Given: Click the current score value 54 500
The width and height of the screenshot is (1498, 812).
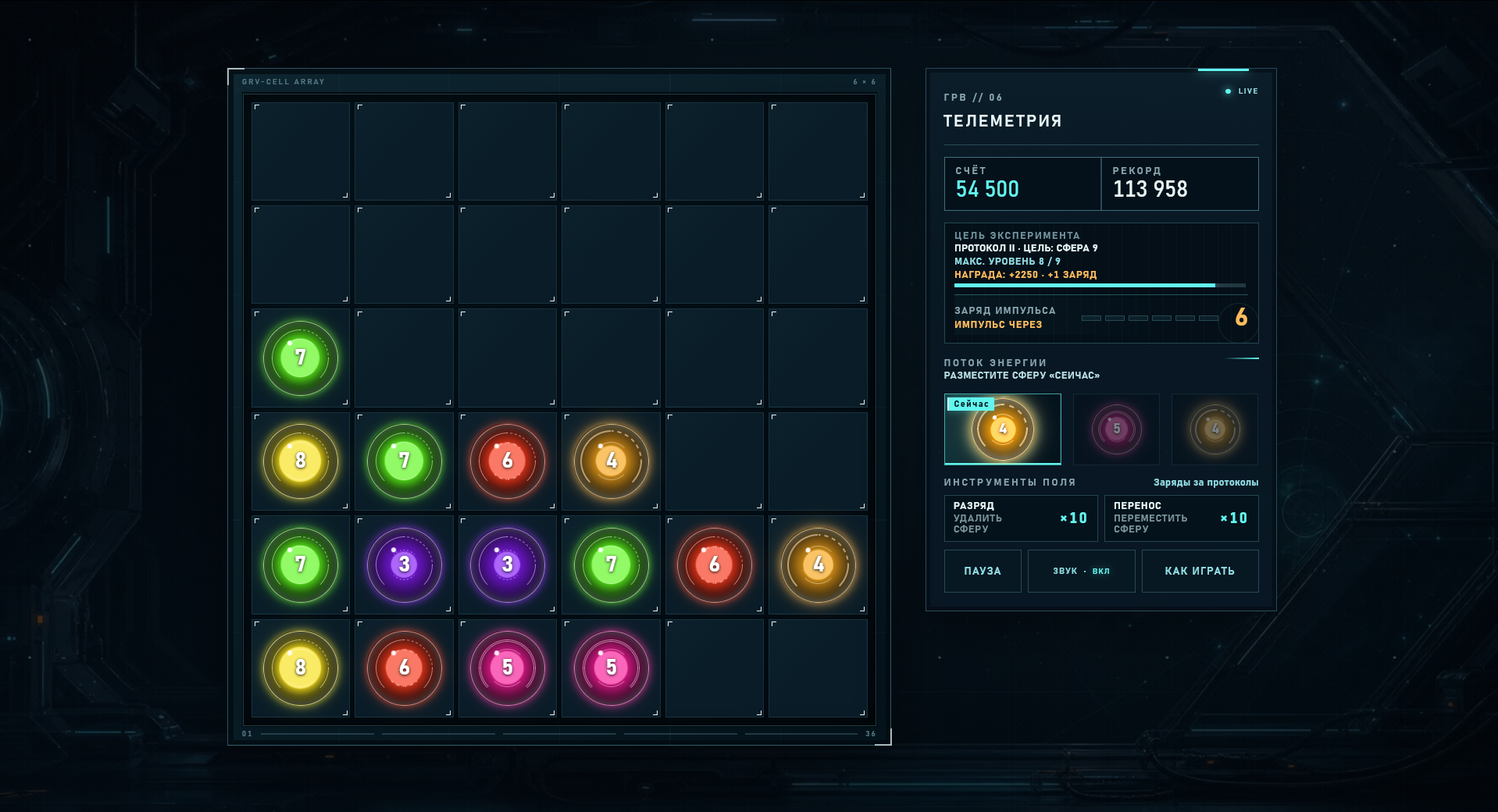Looking at the screenshot, I should [987, 189].
